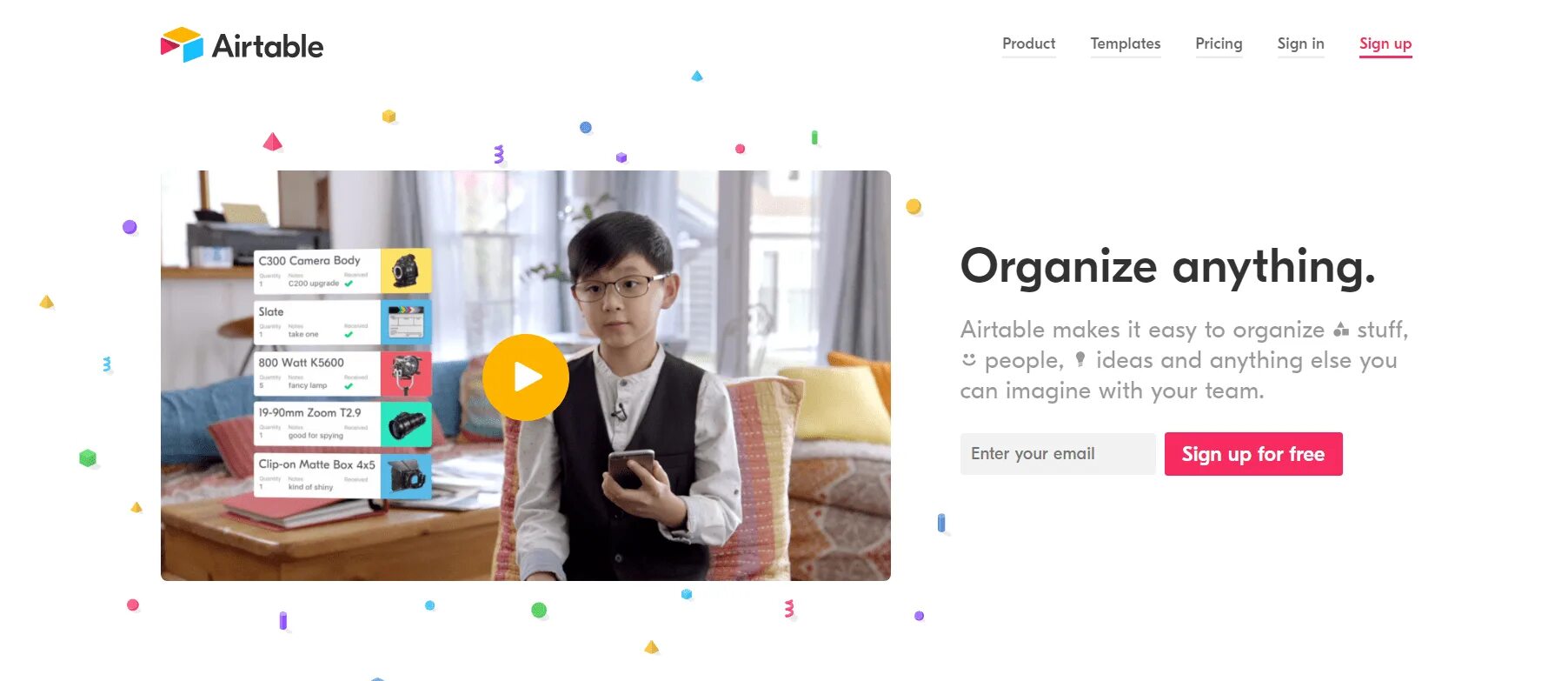Open the Product menu
The height and width of the screenshot is (681, 1568).
1029,43
